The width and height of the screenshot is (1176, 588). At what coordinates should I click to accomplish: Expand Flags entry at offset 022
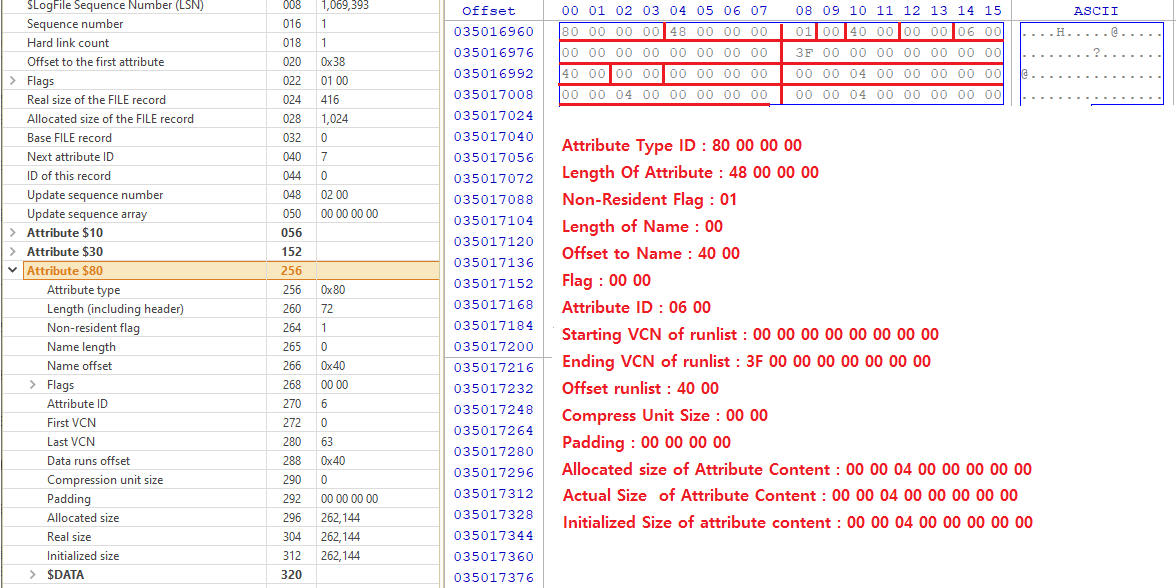pos(12,81)
